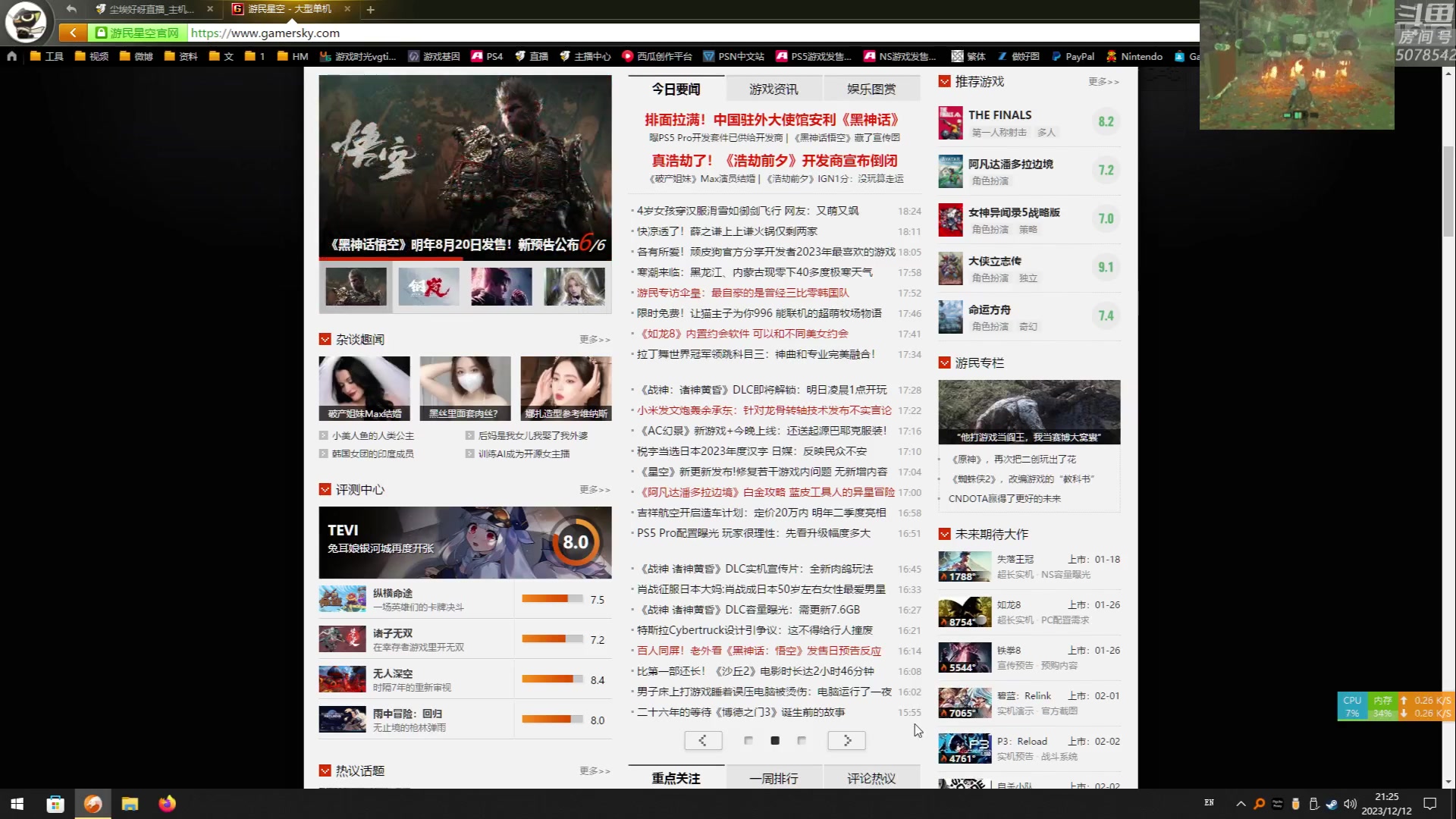Open the Nintendo bookmark
The image size is (1456, 819).
[1134, 56]
